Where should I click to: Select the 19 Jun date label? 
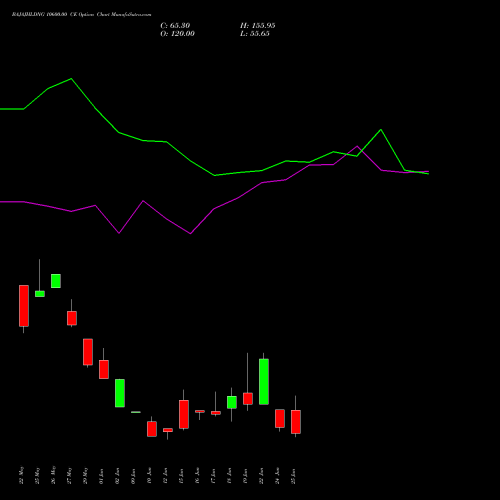click(x=246, y=476)
